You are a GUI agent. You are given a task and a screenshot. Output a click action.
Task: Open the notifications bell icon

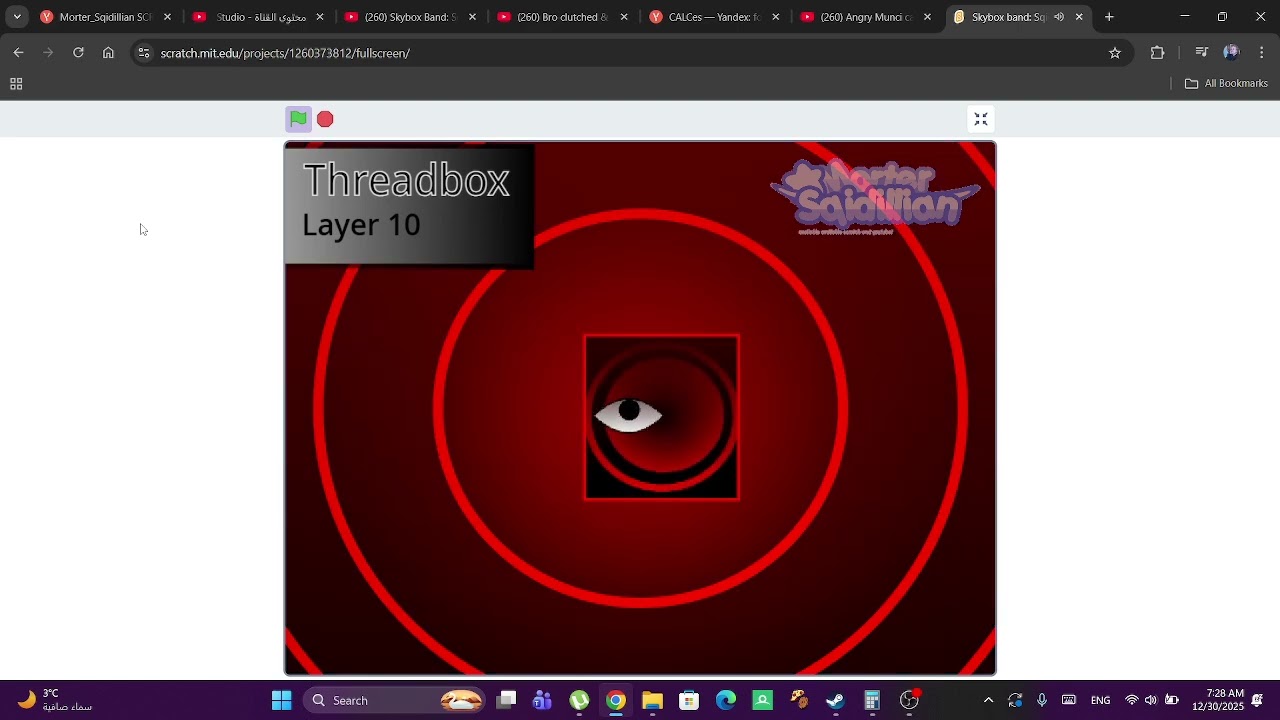coord(1258,700)
